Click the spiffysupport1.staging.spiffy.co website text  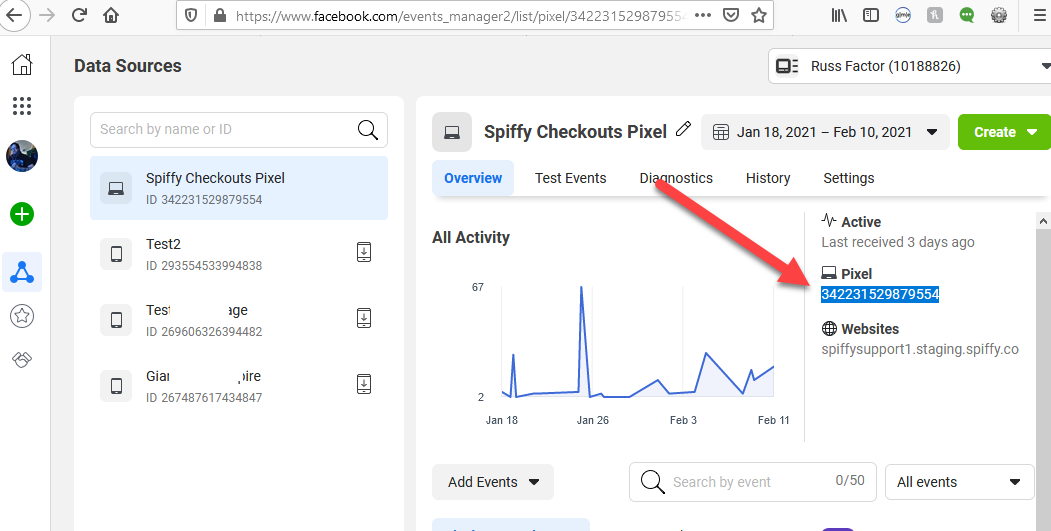point(920,349)
